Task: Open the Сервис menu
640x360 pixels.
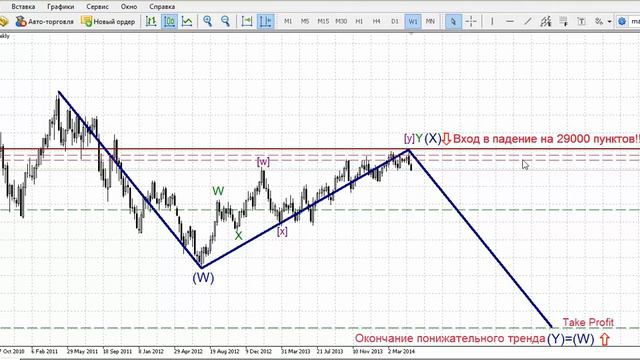Action: (97, 7)
